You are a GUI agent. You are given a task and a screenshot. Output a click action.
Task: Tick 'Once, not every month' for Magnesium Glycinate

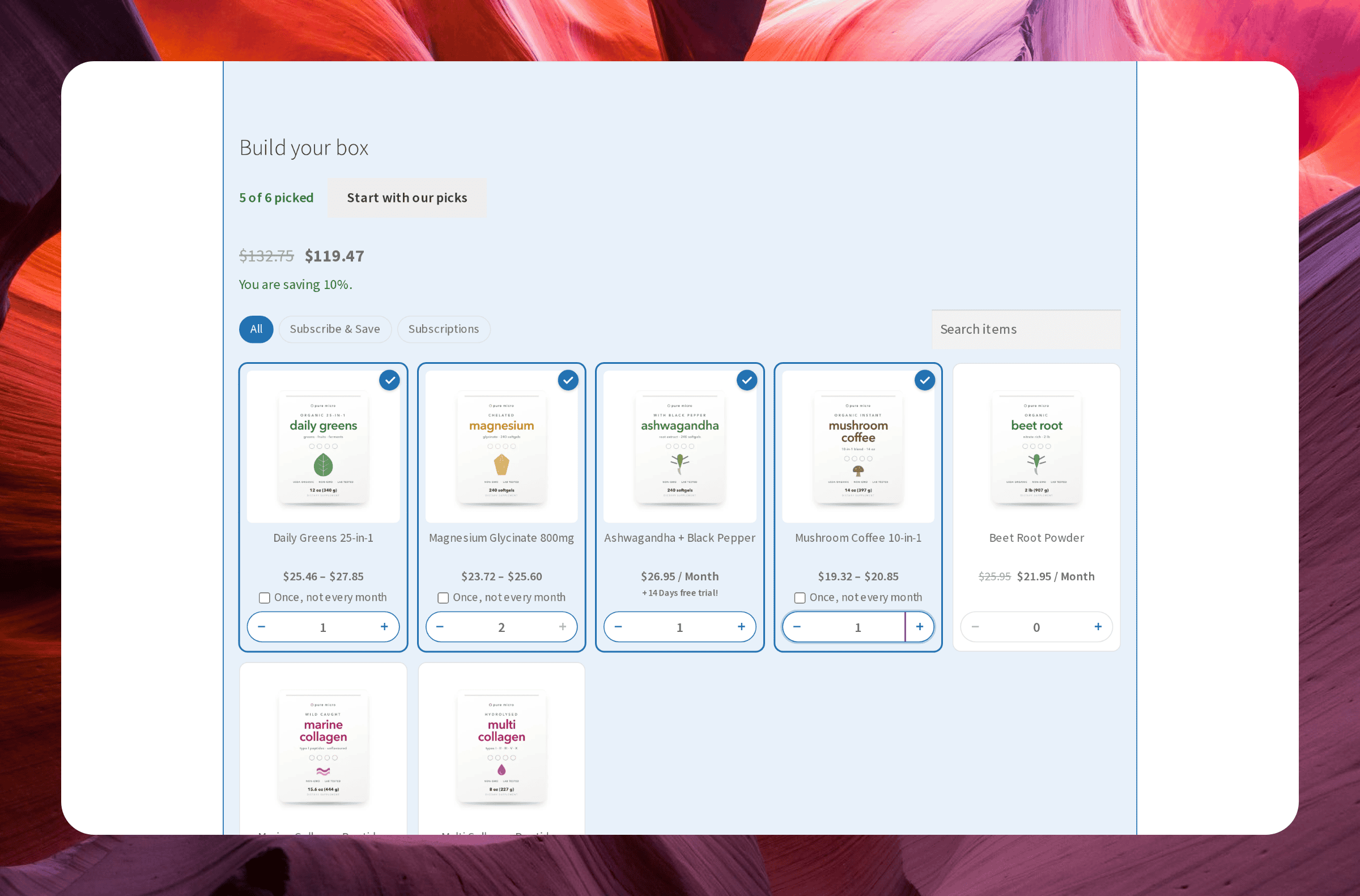point(443,598)
